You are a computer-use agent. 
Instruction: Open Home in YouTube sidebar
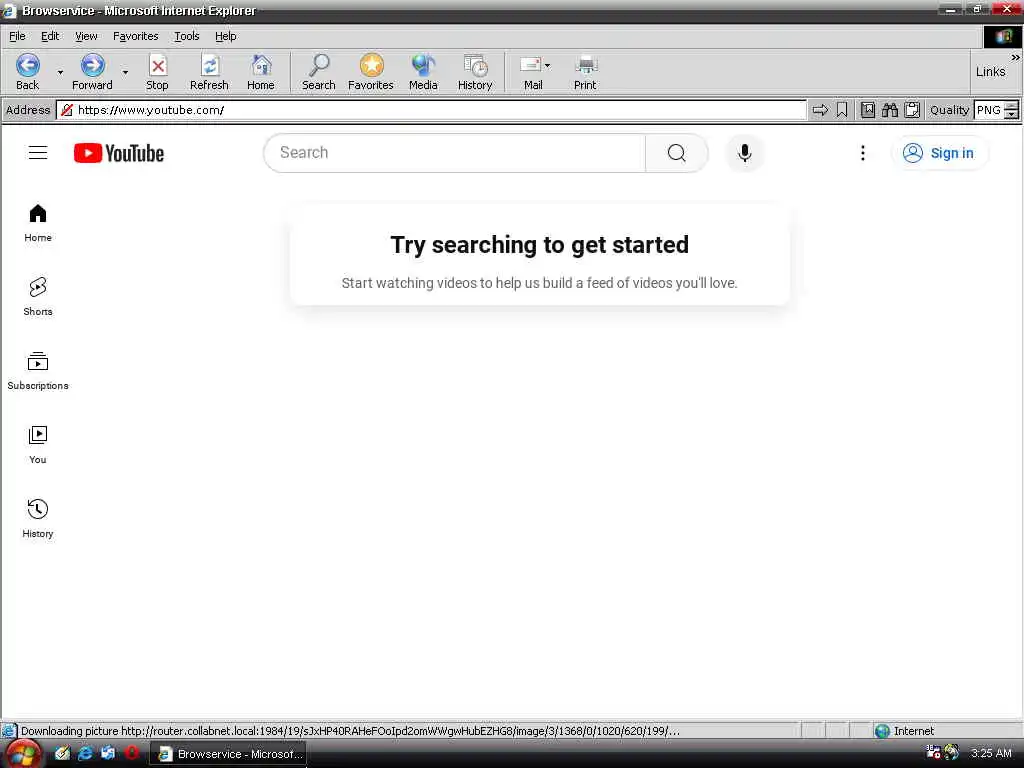pos(38,223)
